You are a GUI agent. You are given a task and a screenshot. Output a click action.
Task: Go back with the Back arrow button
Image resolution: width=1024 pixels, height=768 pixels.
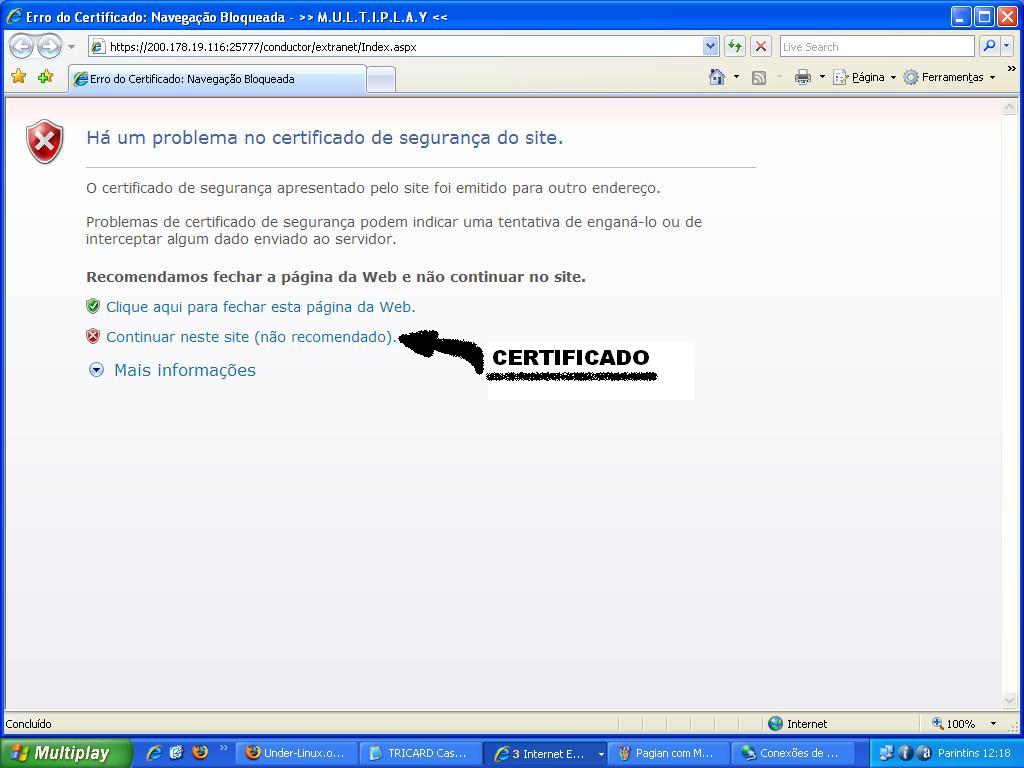click(21, 46)
